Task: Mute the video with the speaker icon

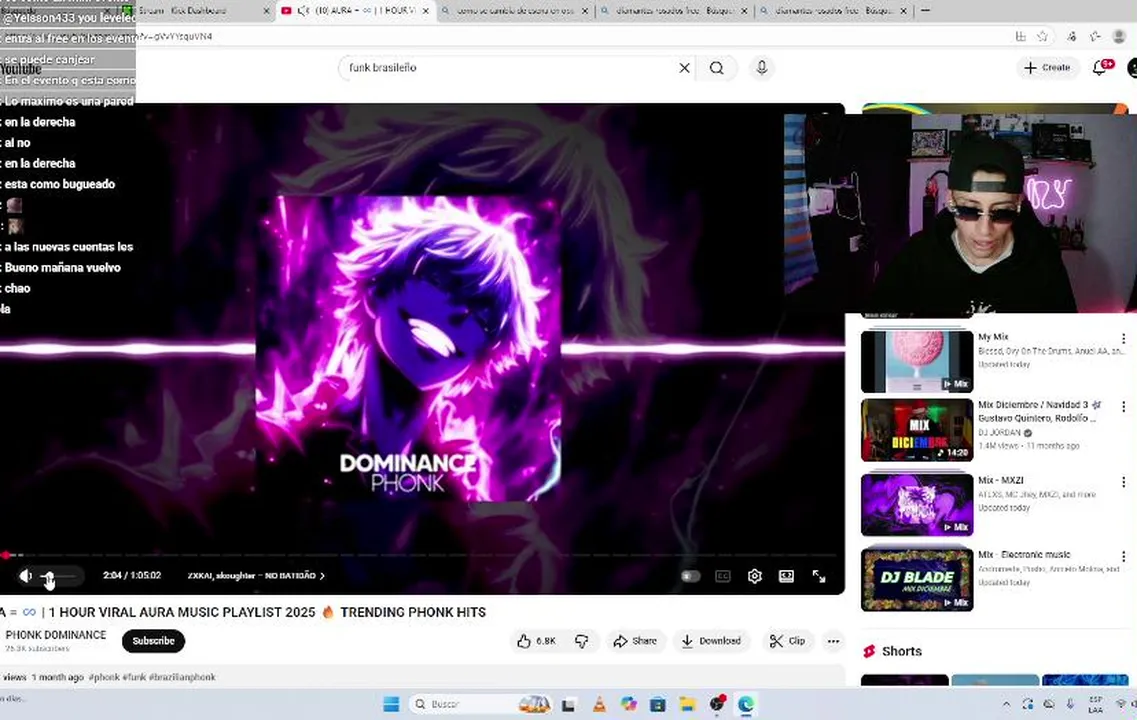Action: tap(25, 576)
